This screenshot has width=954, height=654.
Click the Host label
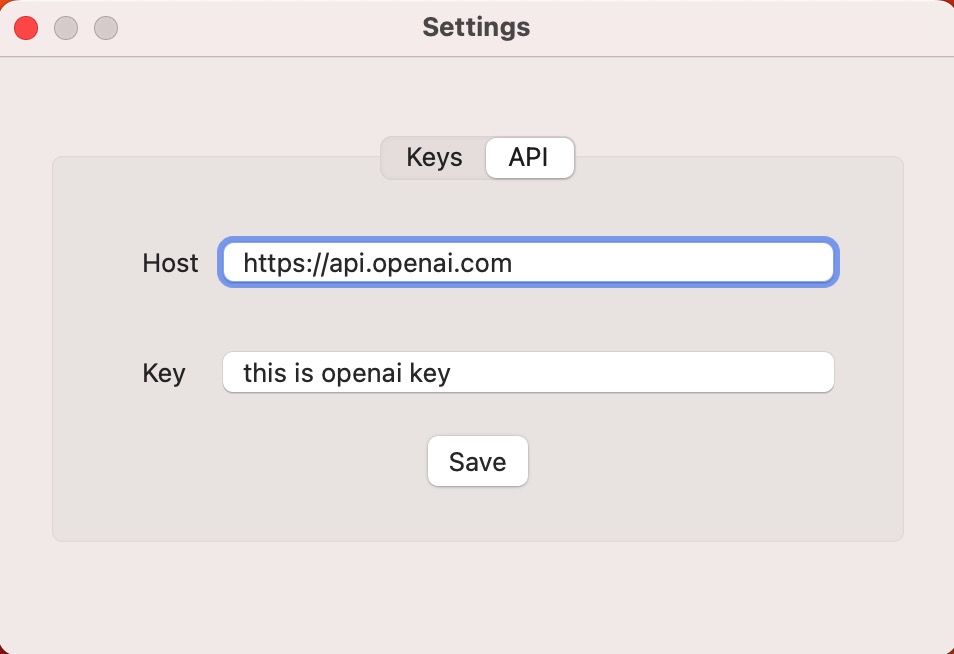(170, 263)
